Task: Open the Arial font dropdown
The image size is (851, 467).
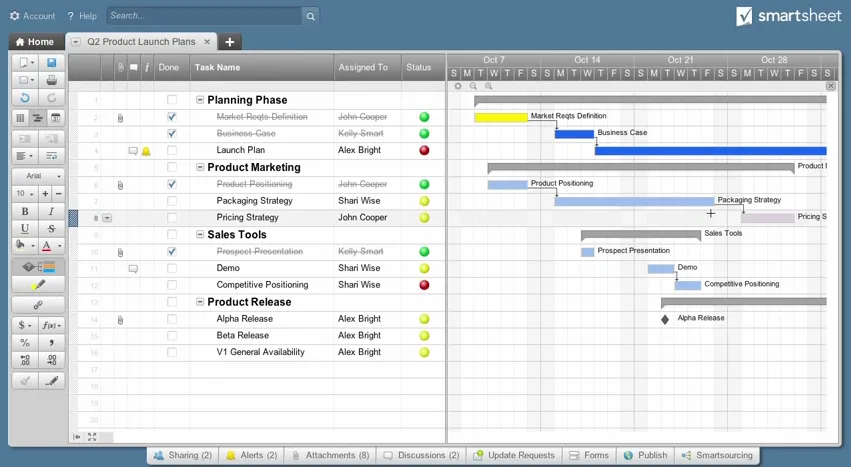Action: tap(39, 176)
